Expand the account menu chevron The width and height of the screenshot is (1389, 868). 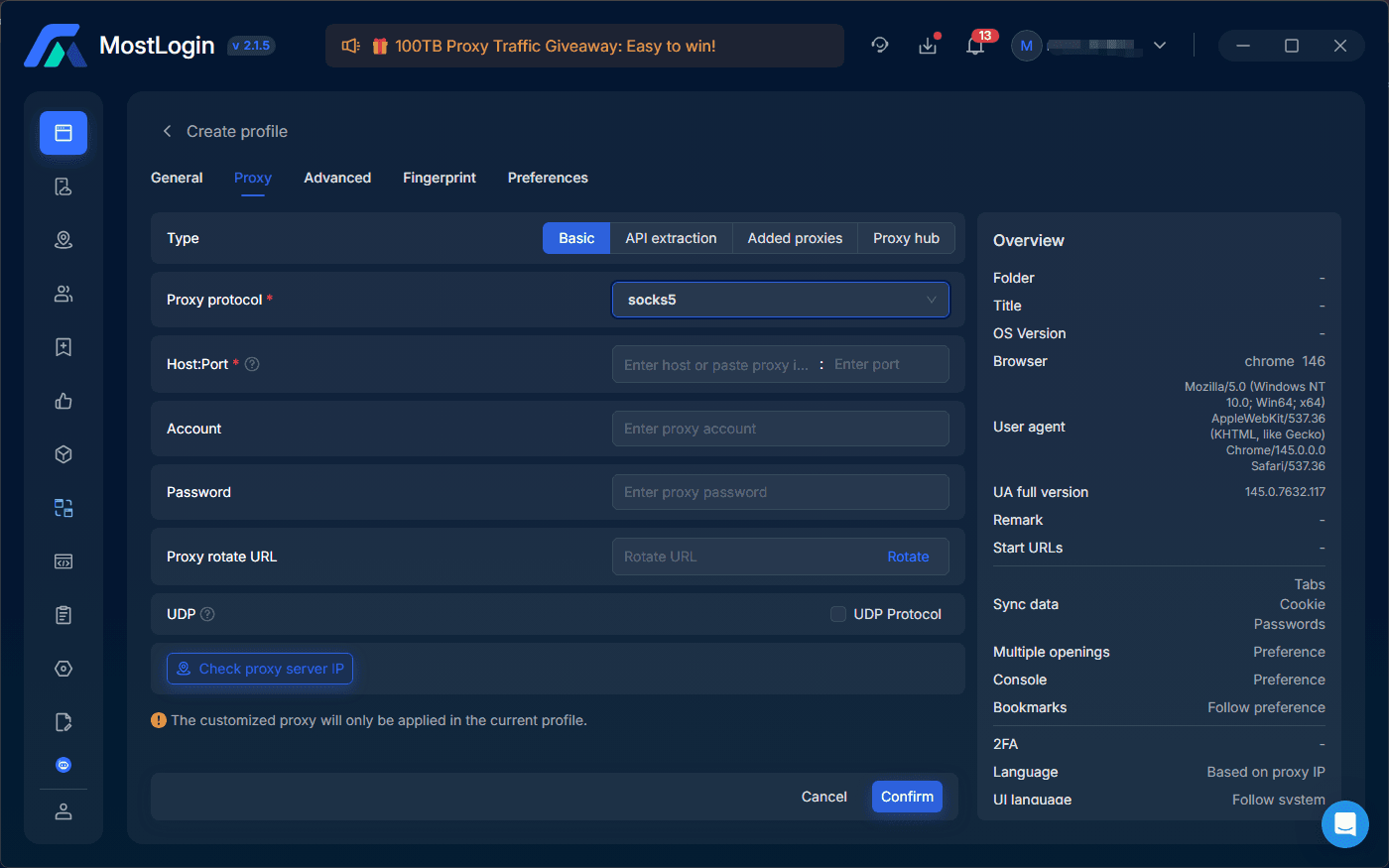pyautogui.click(x=1160, y=46)
